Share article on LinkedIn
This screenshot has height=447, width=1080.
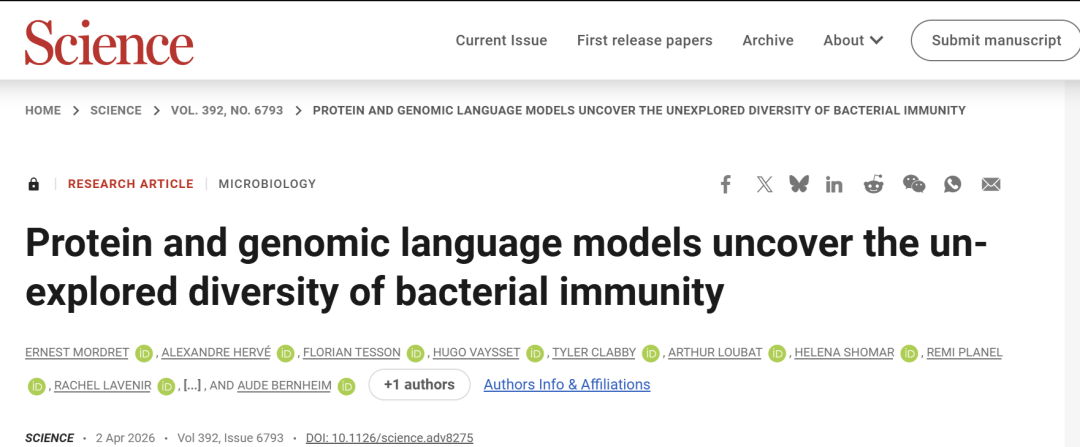834,184
